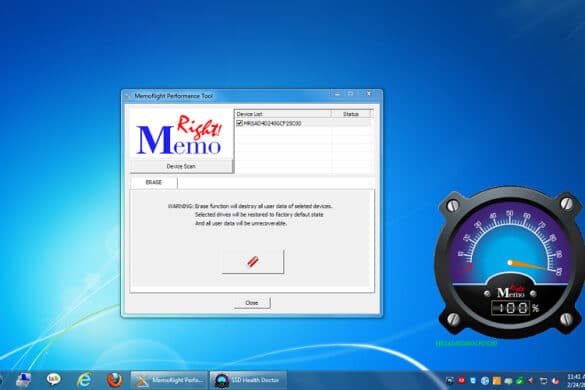This screenshot has width=585, height=390.
Task: Click the volume speaker tray icon
Action: pos(531,381)
